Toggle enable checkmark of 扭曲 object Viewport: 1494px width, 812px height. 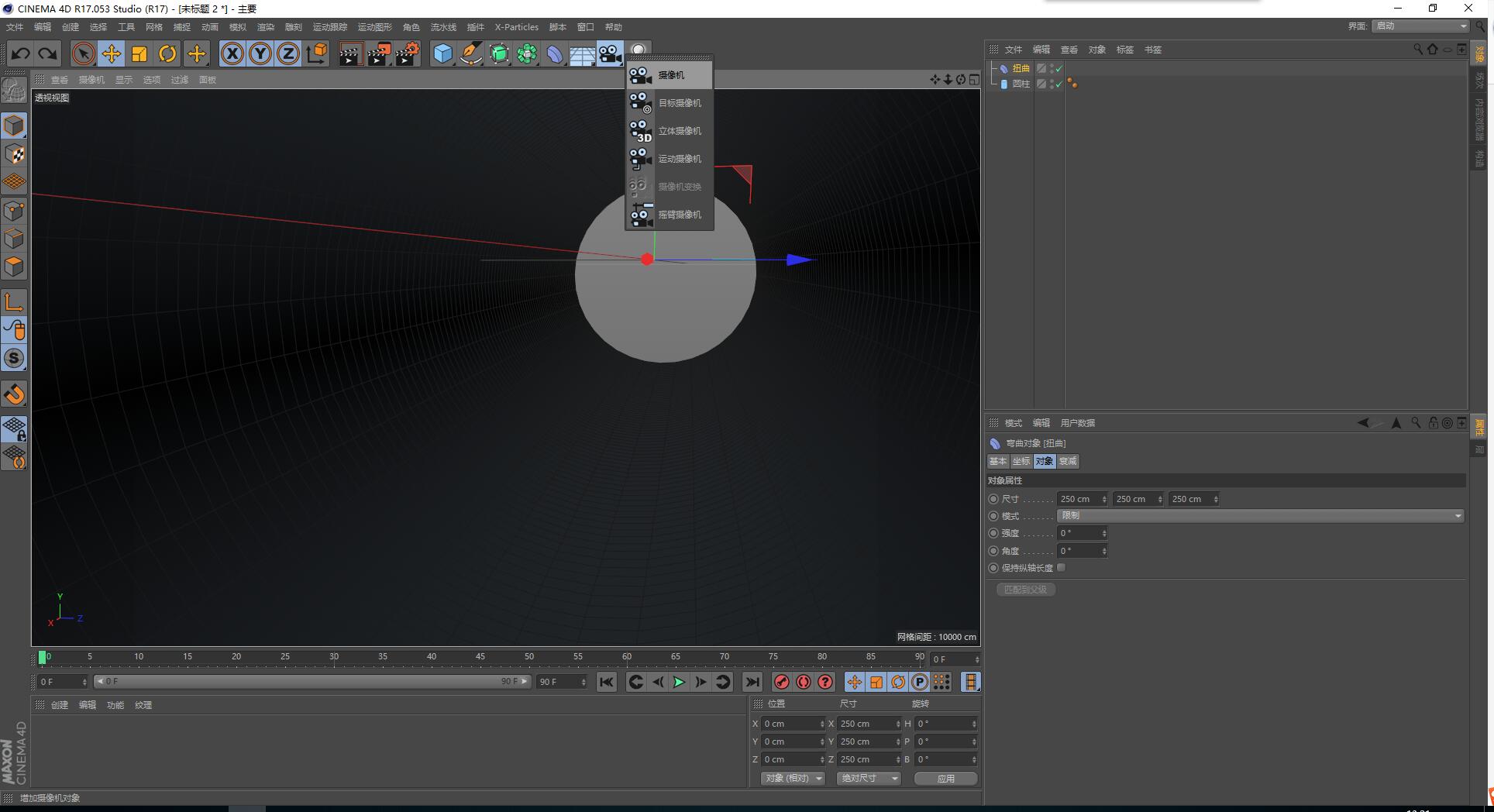pyautogui.click(x=1059, y=69)
